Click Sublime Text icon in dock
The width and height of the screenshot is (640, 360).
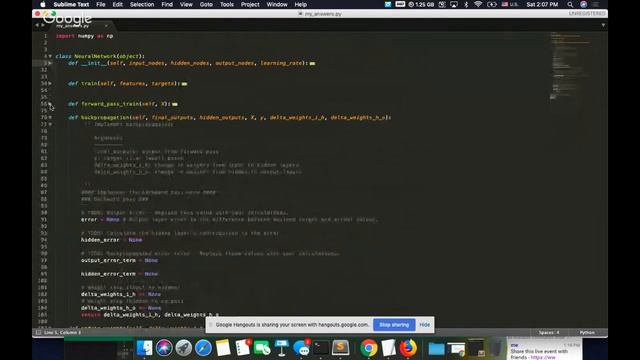click(340, 348)
